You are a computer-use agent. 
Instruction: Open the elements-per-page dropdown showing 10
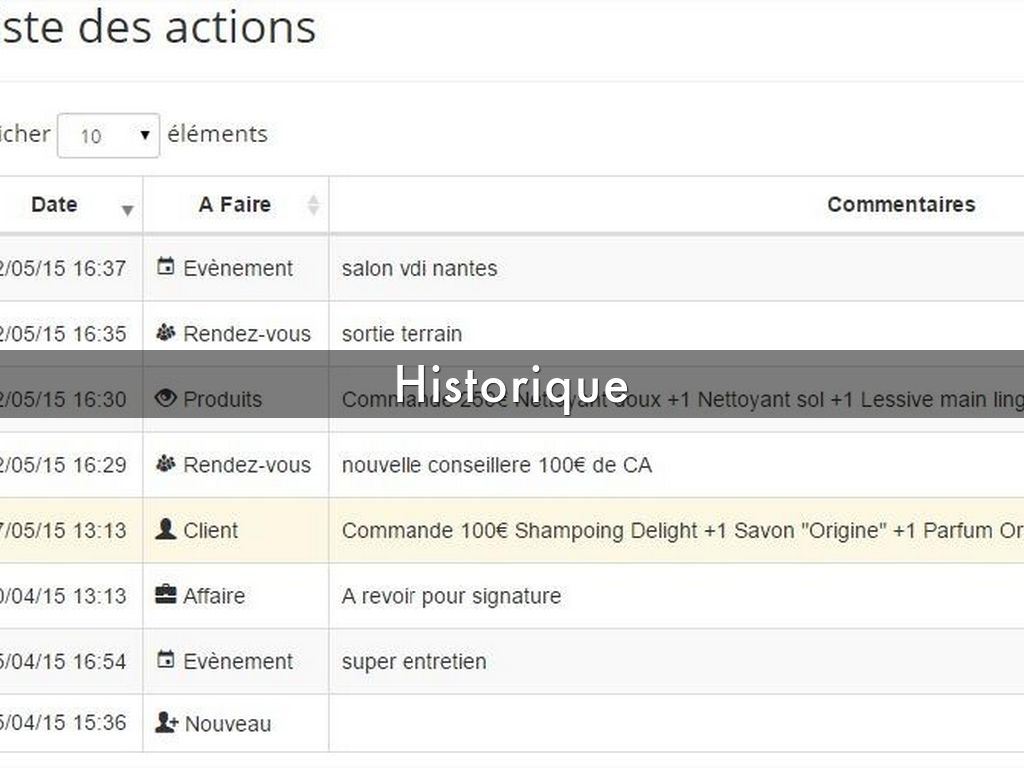[x=108, y=135]
